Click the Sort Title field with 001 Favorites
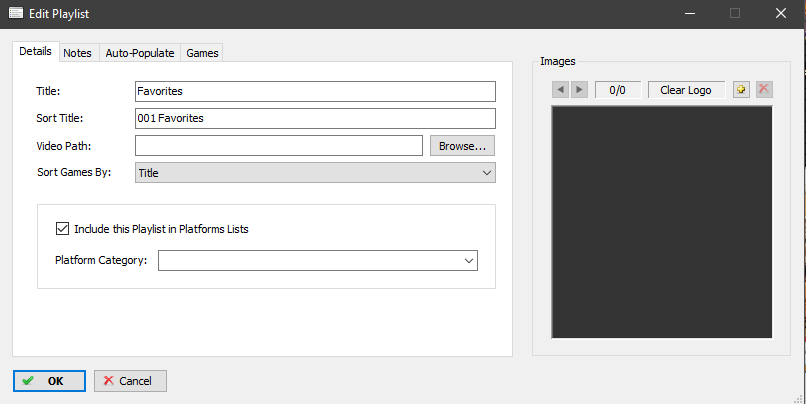Screen dimensions: 806x404 pyautogui.click(x=315, y=118)
